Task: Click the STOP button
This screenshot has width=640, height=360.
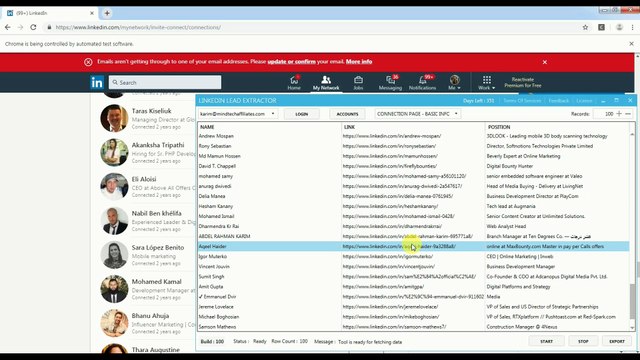Action: click(x=583, y=341)
